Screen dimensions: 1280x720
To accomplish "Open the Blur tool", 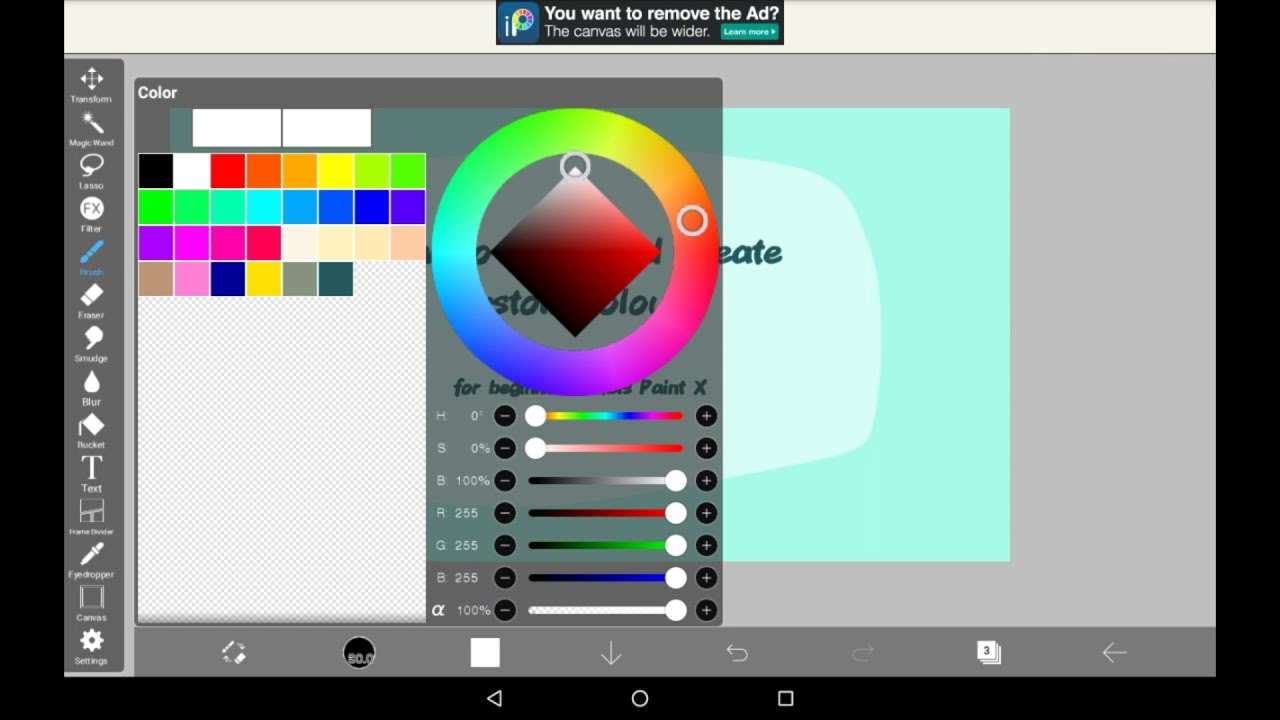I will (x=92, y=382).
